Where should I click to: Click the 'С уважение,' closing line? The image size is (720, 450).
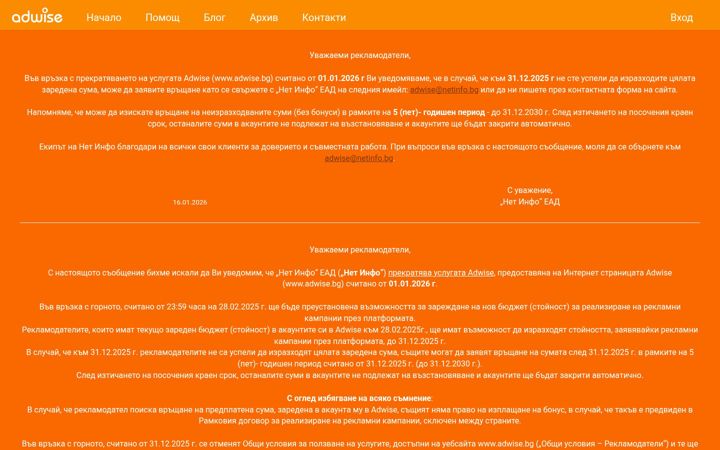tap(530, 190)
